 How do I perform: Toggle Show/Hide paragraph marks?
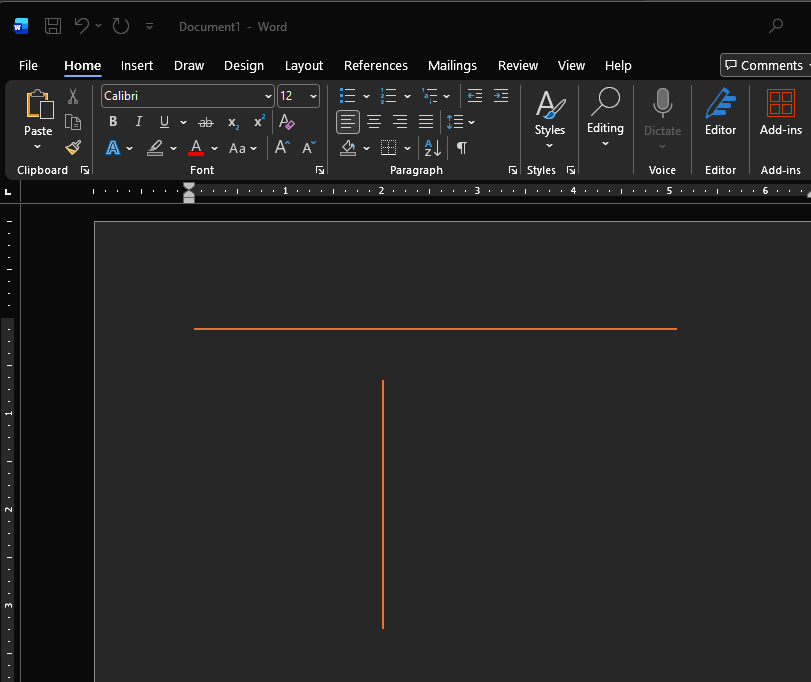461,148
